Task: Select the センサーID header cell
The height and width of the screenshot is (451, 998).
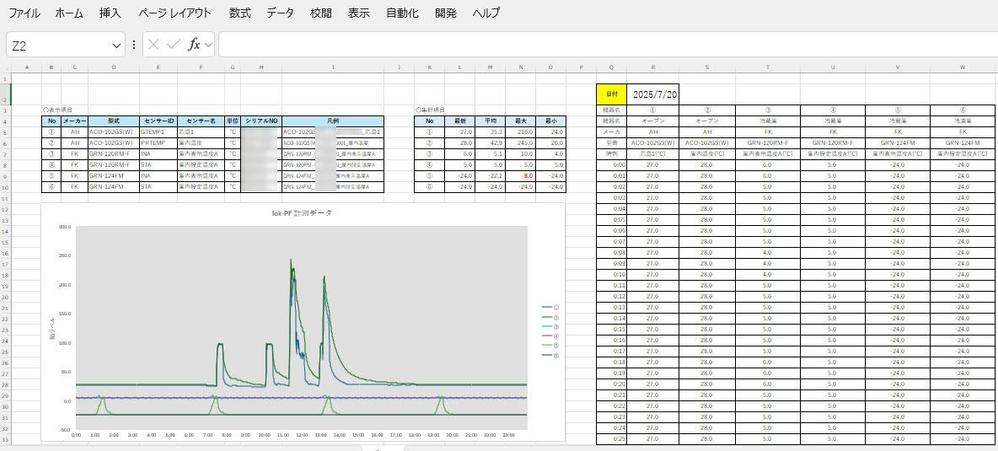Action: pyautogui.click(x=158, y=121)
